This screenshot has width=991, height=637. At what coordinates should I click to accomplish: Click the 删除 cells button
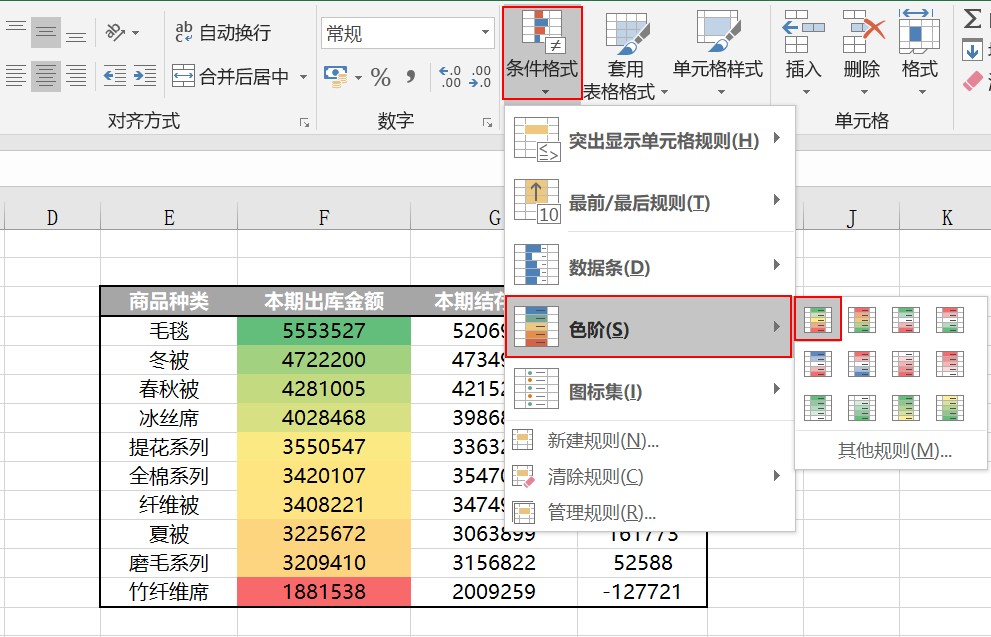pyautogui.click(x=862, y=53)
